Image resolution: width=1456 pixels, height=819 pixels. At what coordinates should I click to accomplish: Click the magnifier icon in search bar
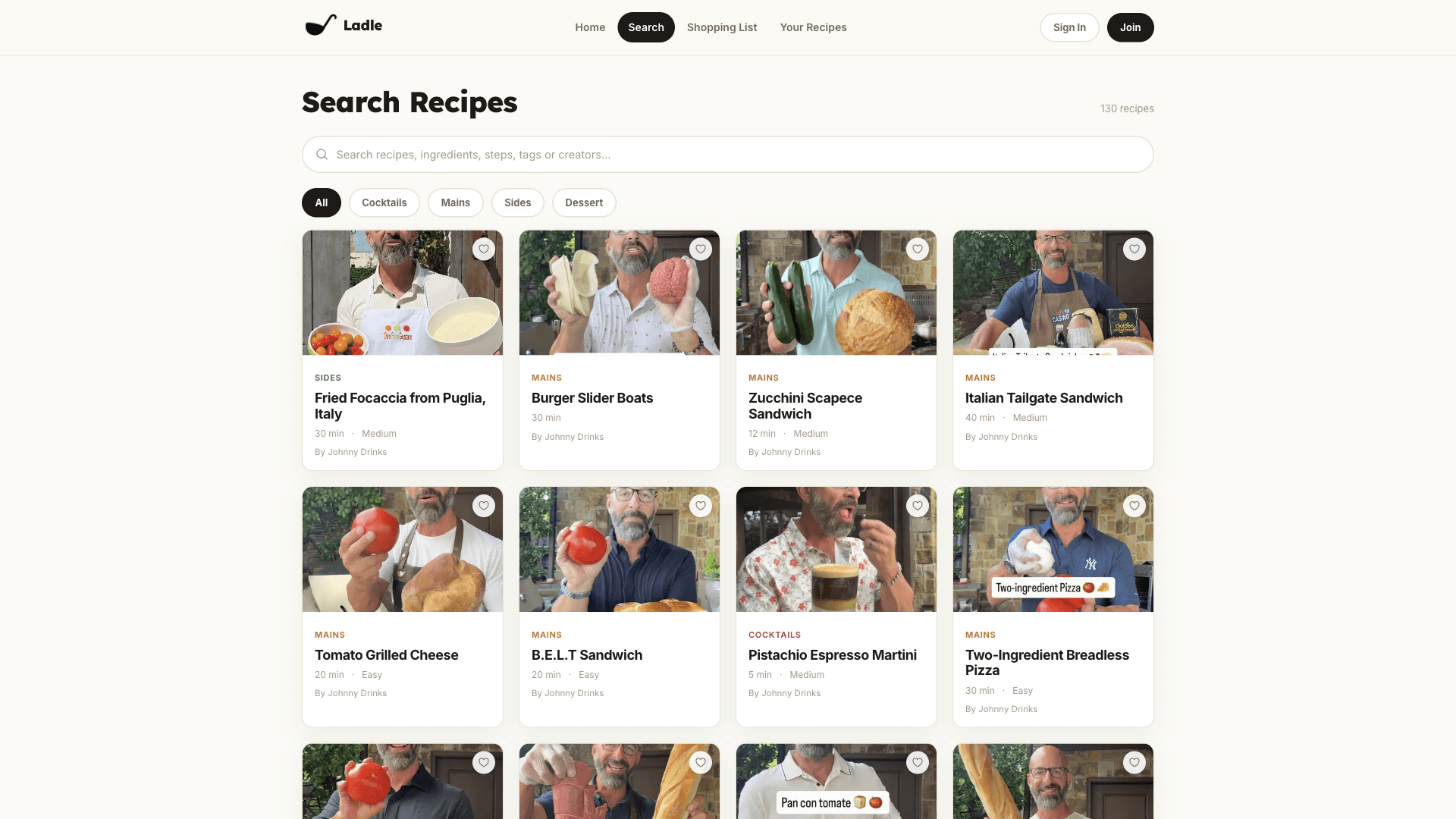322,155
